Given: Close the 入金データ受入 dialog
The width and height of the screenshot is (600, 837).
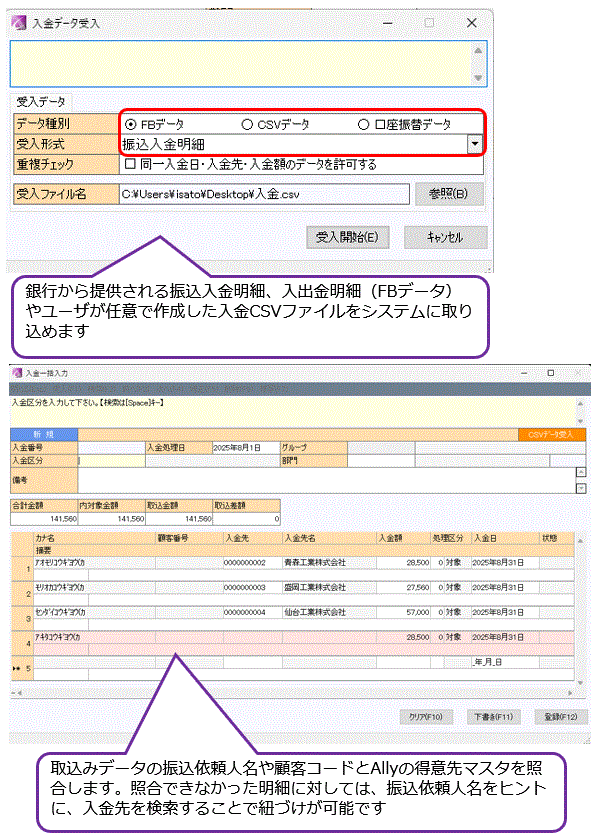Looking at the screenshot, I should [472, 23].
